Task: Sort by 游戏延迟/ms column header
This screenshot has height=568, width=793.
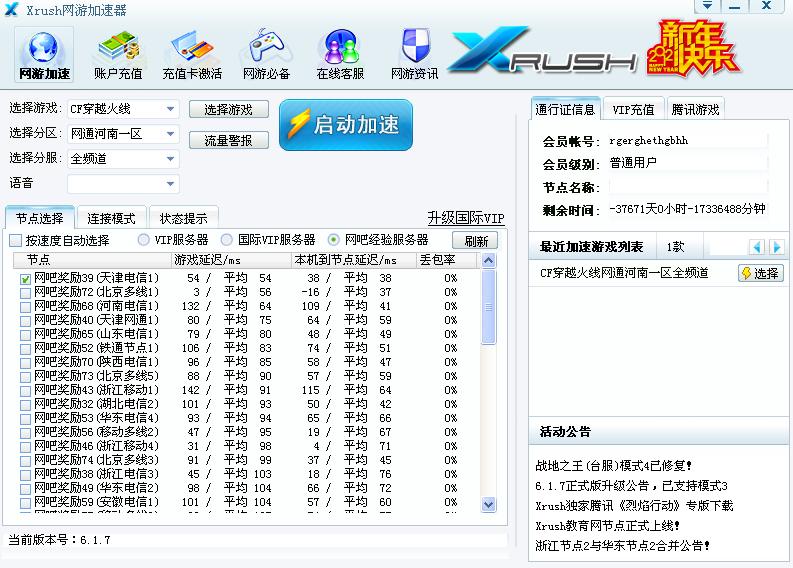Action: click(232, 260)
